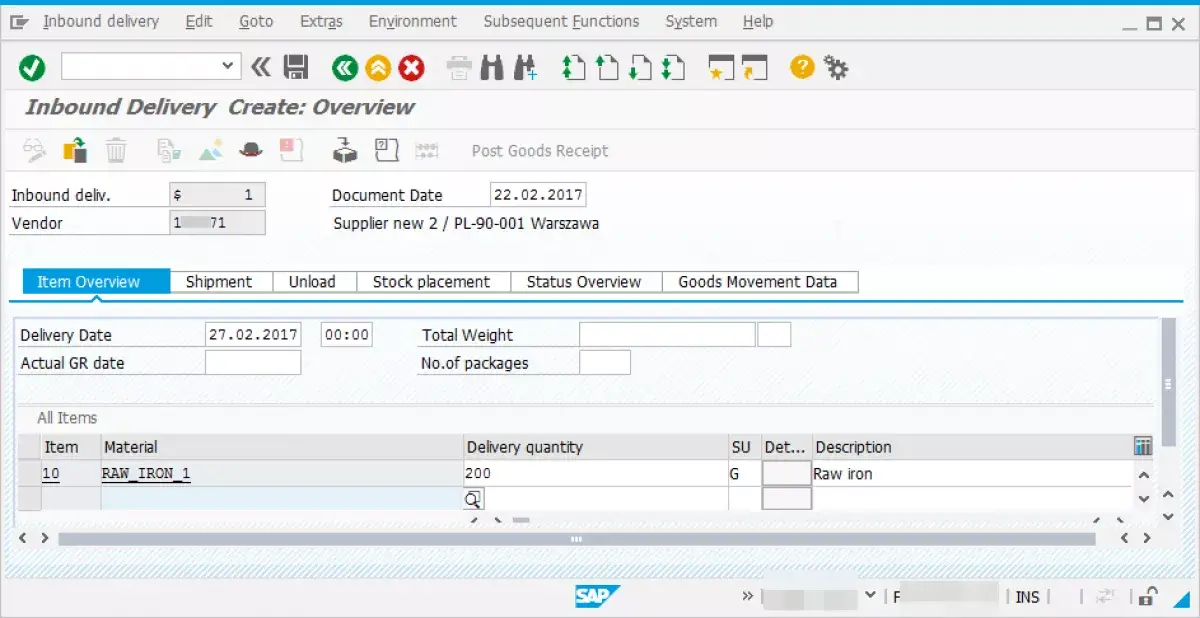Create a new session window icon

721,68
